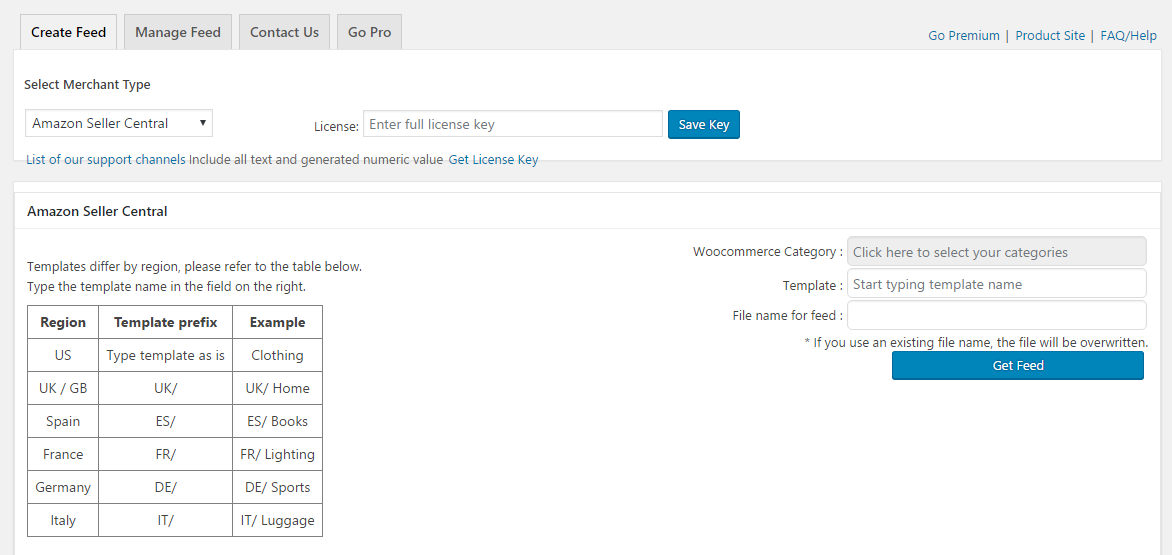Image resolution: width=1172 pixels, height=555 pixels.
Task: Click the 'IT/ Luggage' example cell
Action: pyautogui.click(x=277, y=520)
